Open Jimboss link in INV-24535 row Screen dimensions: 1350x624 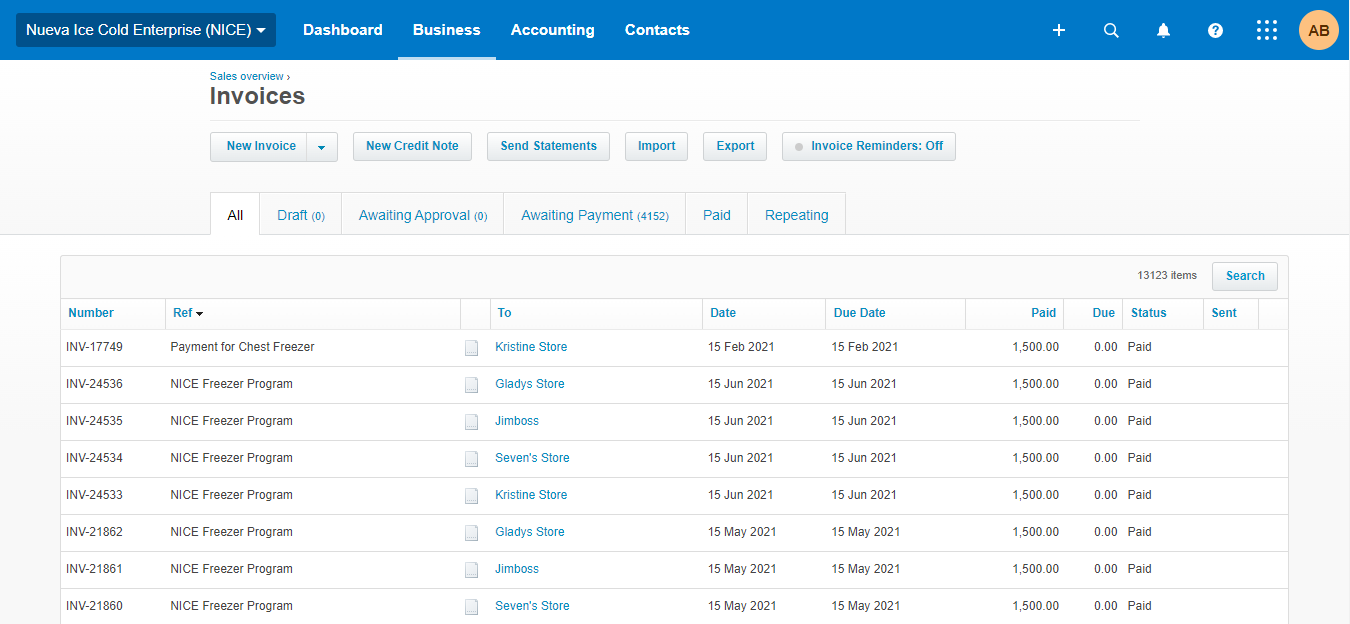[x=517, y=421]
